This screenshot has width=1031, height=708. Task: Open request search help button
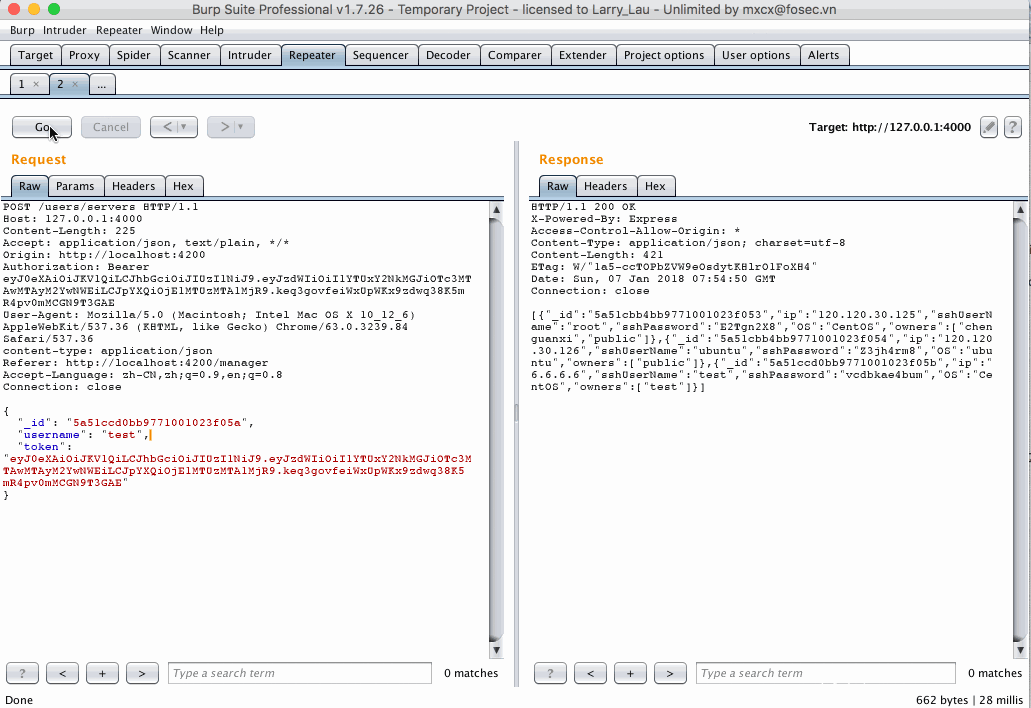click(x=22, y=673)
